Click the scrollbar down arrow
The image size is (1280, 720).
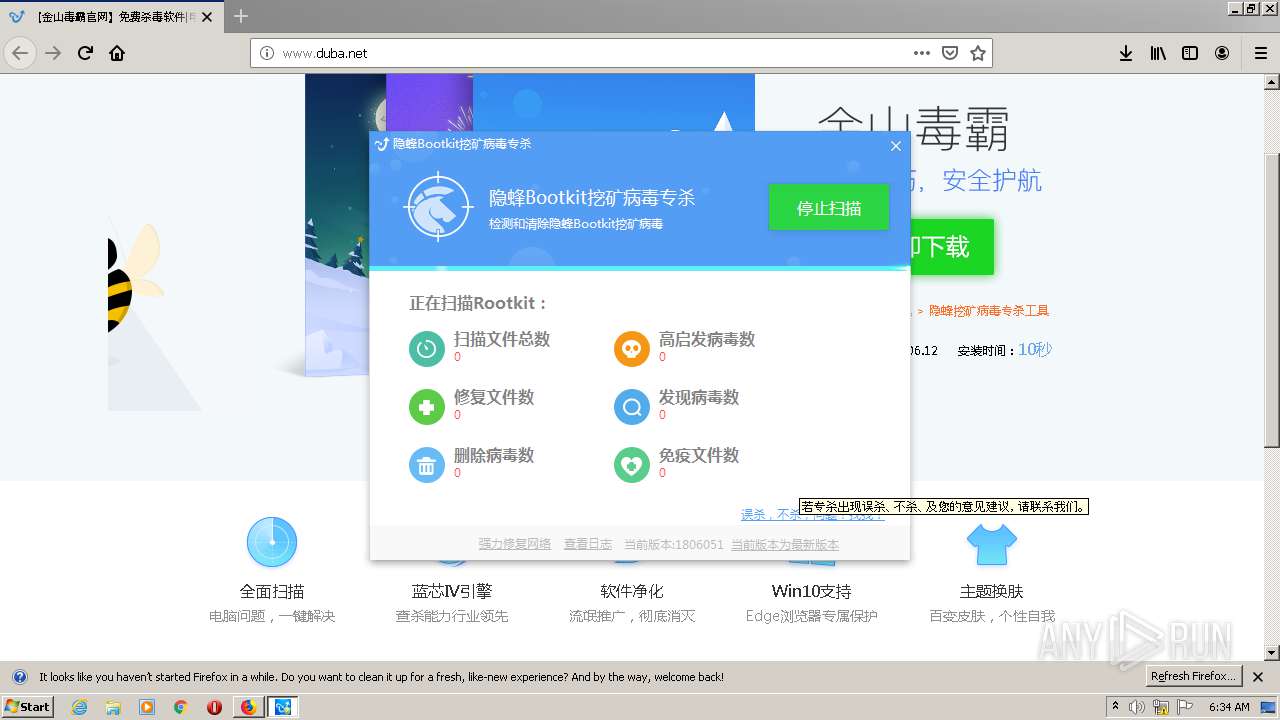tap(1271, 653)
